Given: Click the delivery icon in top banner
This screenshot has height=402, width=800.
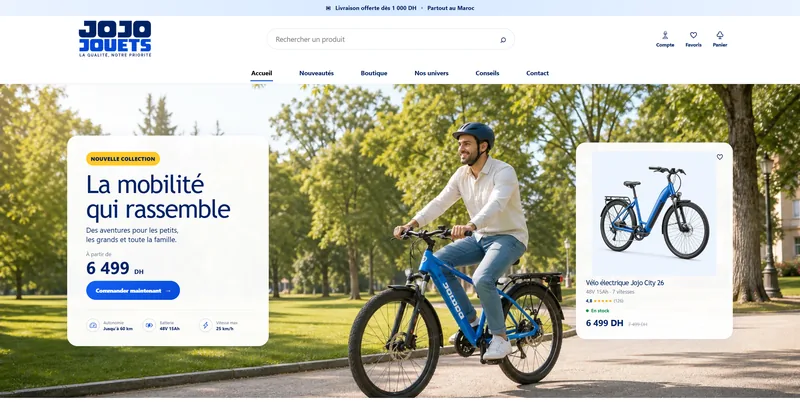Looking at the screenshot, I should (x=328, y=8).
